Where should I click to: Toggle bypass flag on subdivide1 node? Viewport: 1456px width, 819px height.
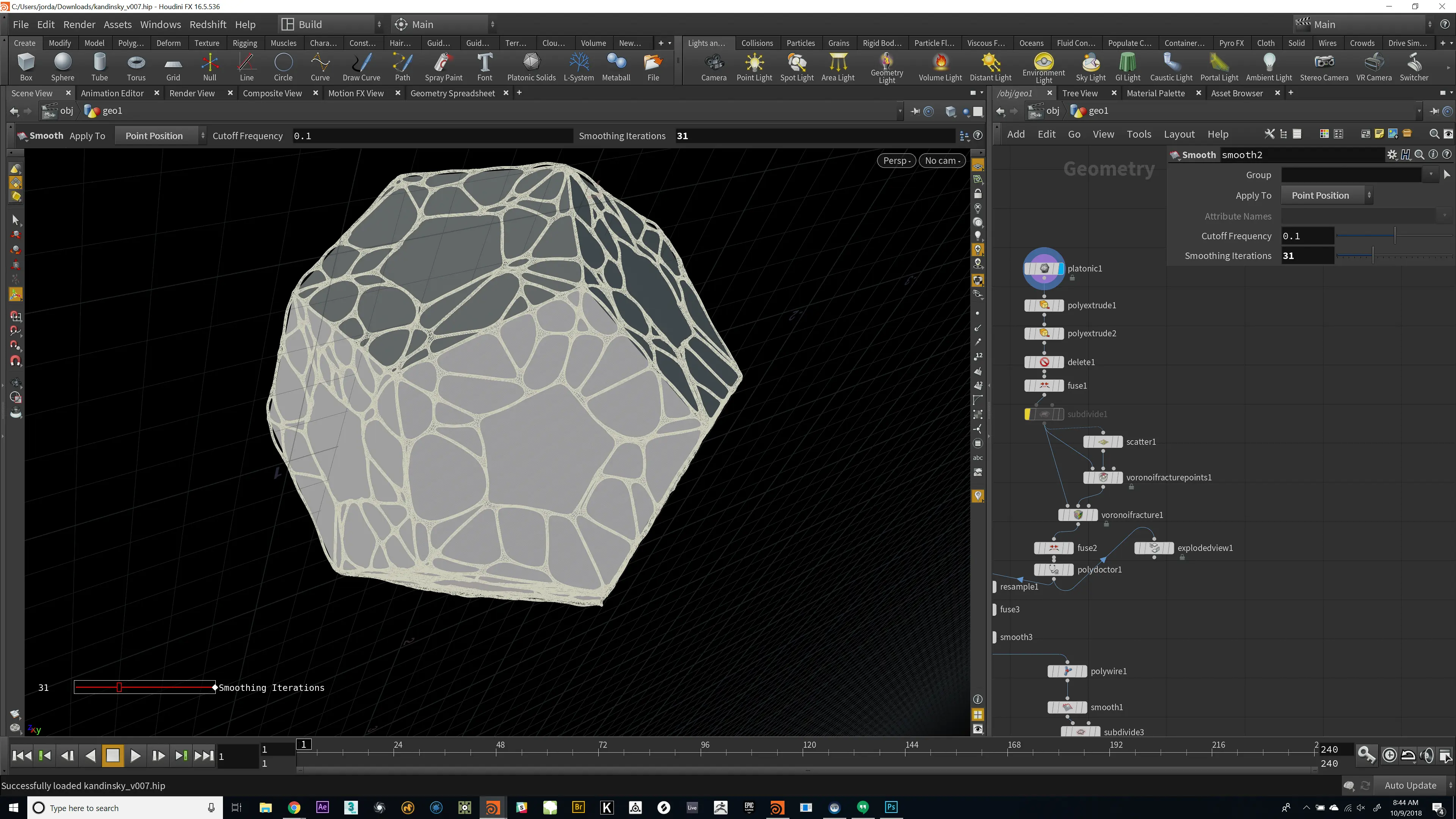coord(1028,414)
